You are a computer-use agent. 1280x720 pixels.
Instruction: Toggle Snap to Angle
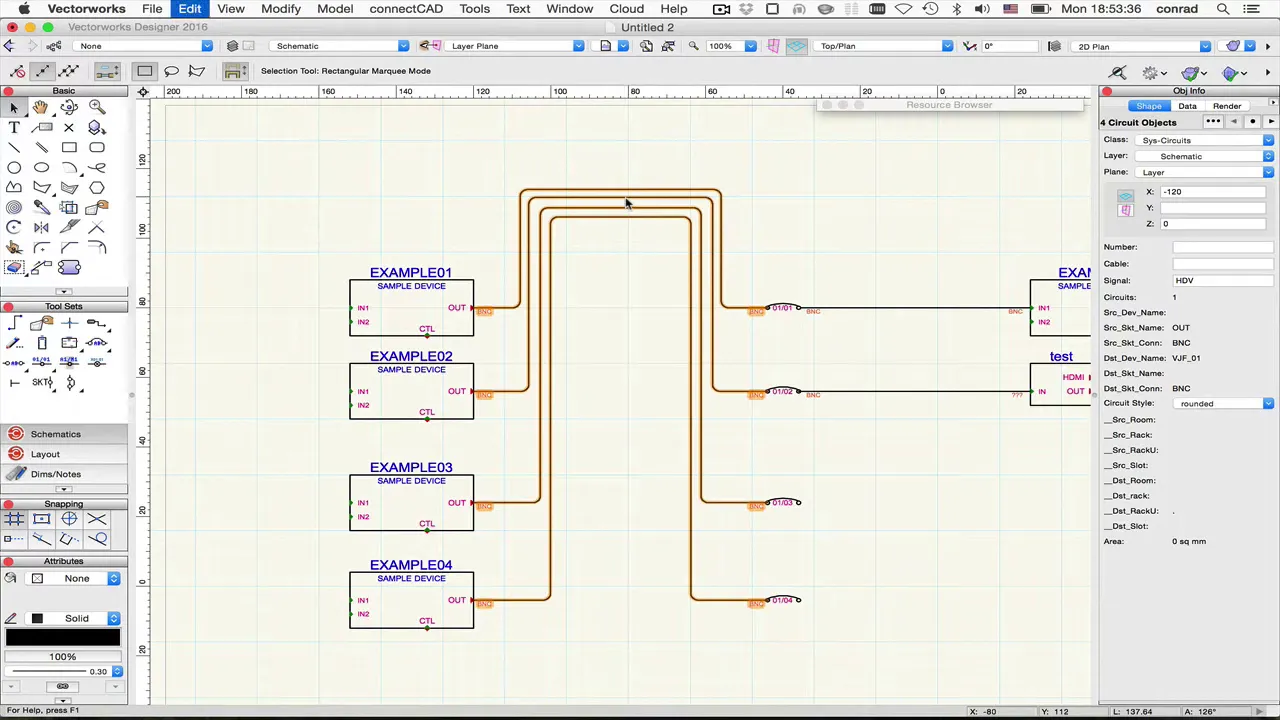point(69,519)
